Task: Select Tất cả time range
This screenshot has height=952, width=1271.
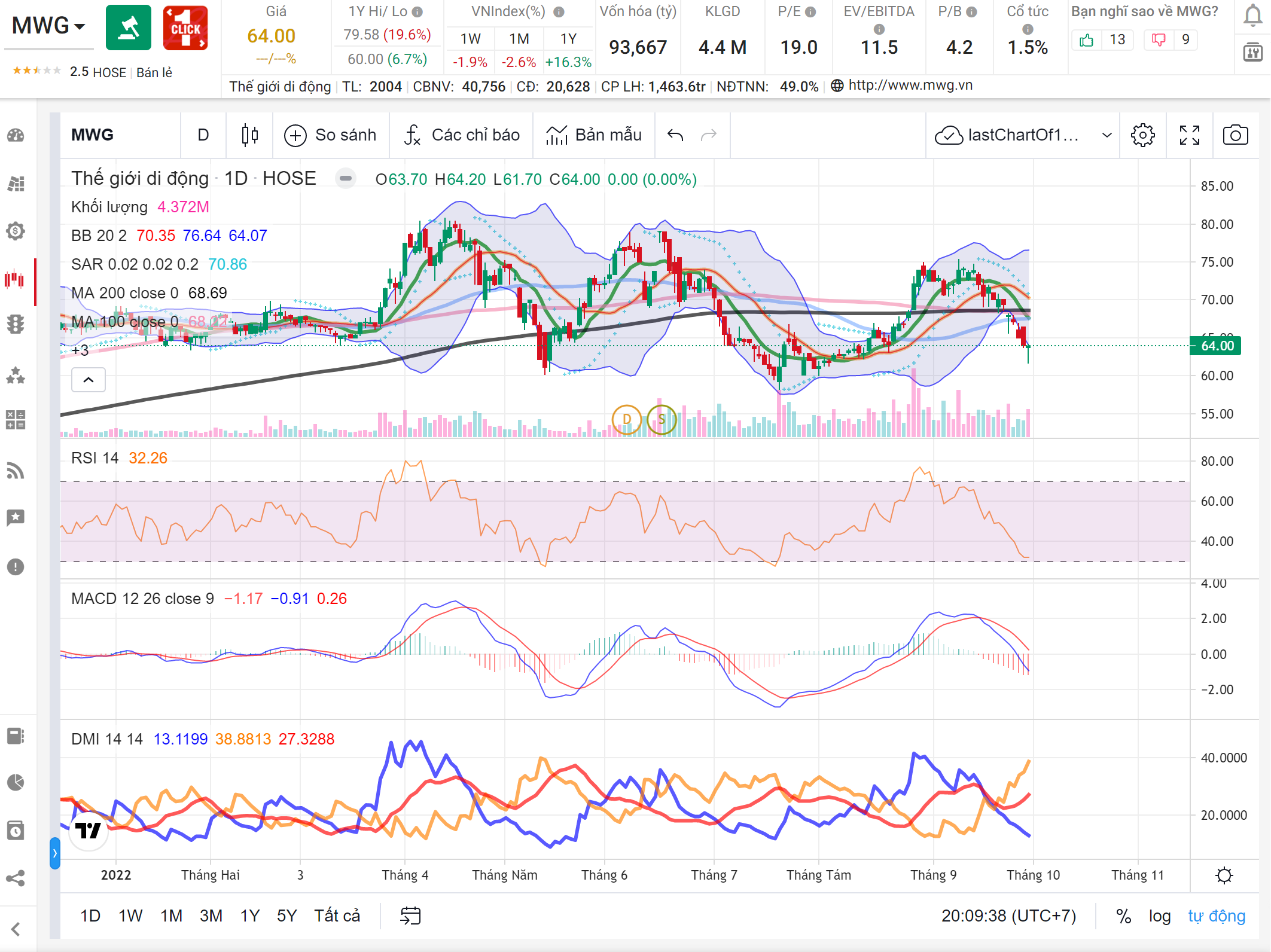Action: tap(337, 916)
